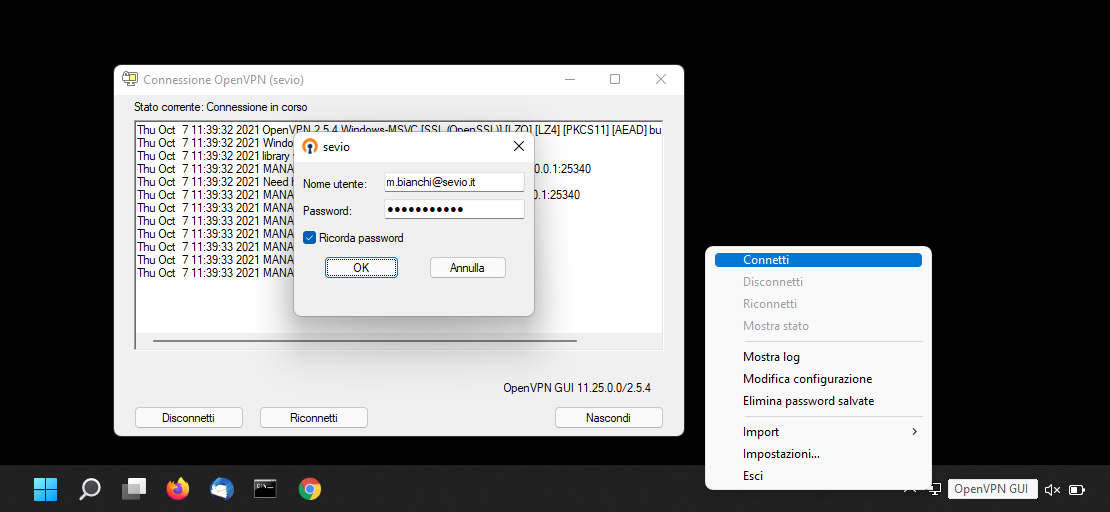Focus the Nome utente input field
This screenshot has height=512, width=1110.
pyautogui.click(x=454, y=182)
